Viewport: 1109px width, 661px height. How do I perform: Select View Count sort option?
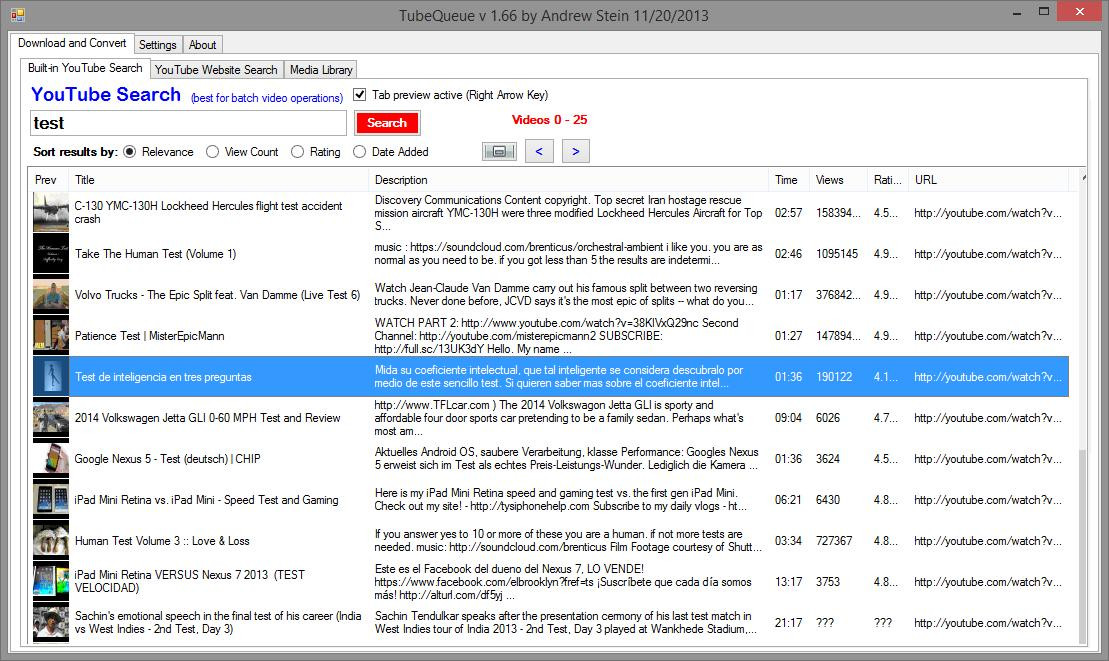click(212, 151)
